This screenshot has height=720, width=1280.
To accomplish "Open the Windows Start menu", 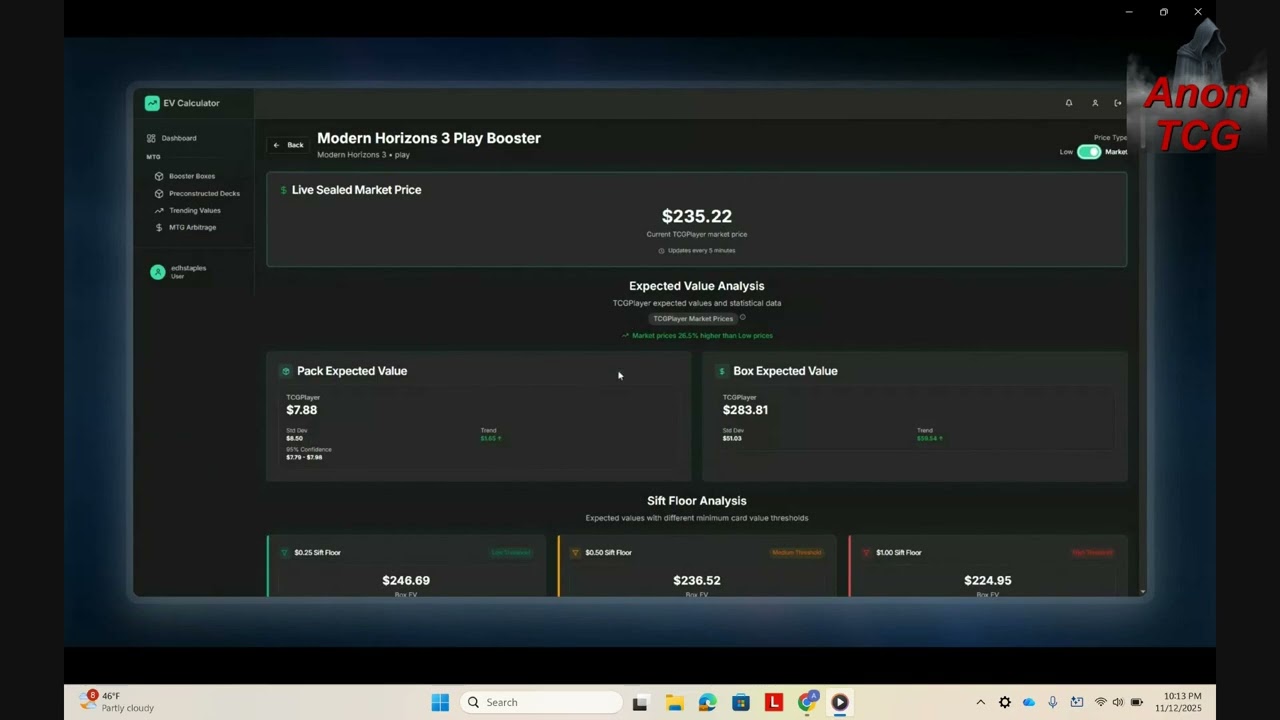I will click(440, 702).
